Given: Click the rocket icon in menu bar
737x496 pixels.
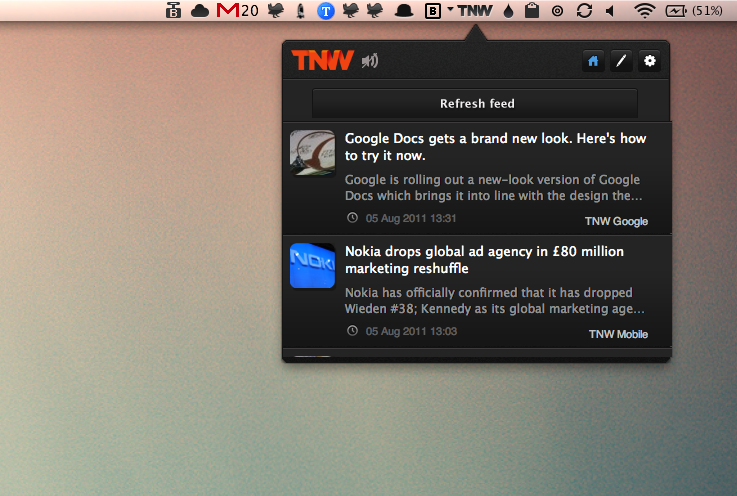Looking at the screenshot, I should pos(300,10).
